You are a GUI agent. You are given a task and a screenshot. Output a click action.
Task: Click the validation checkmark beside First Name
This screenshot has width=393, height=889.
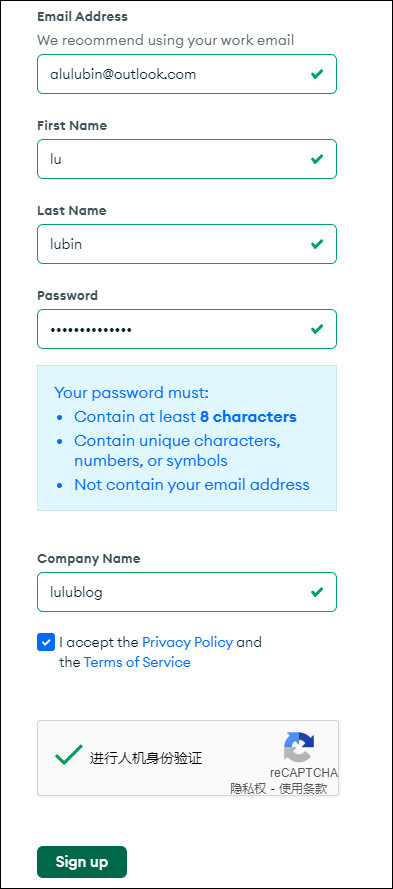tap(317, 159)
